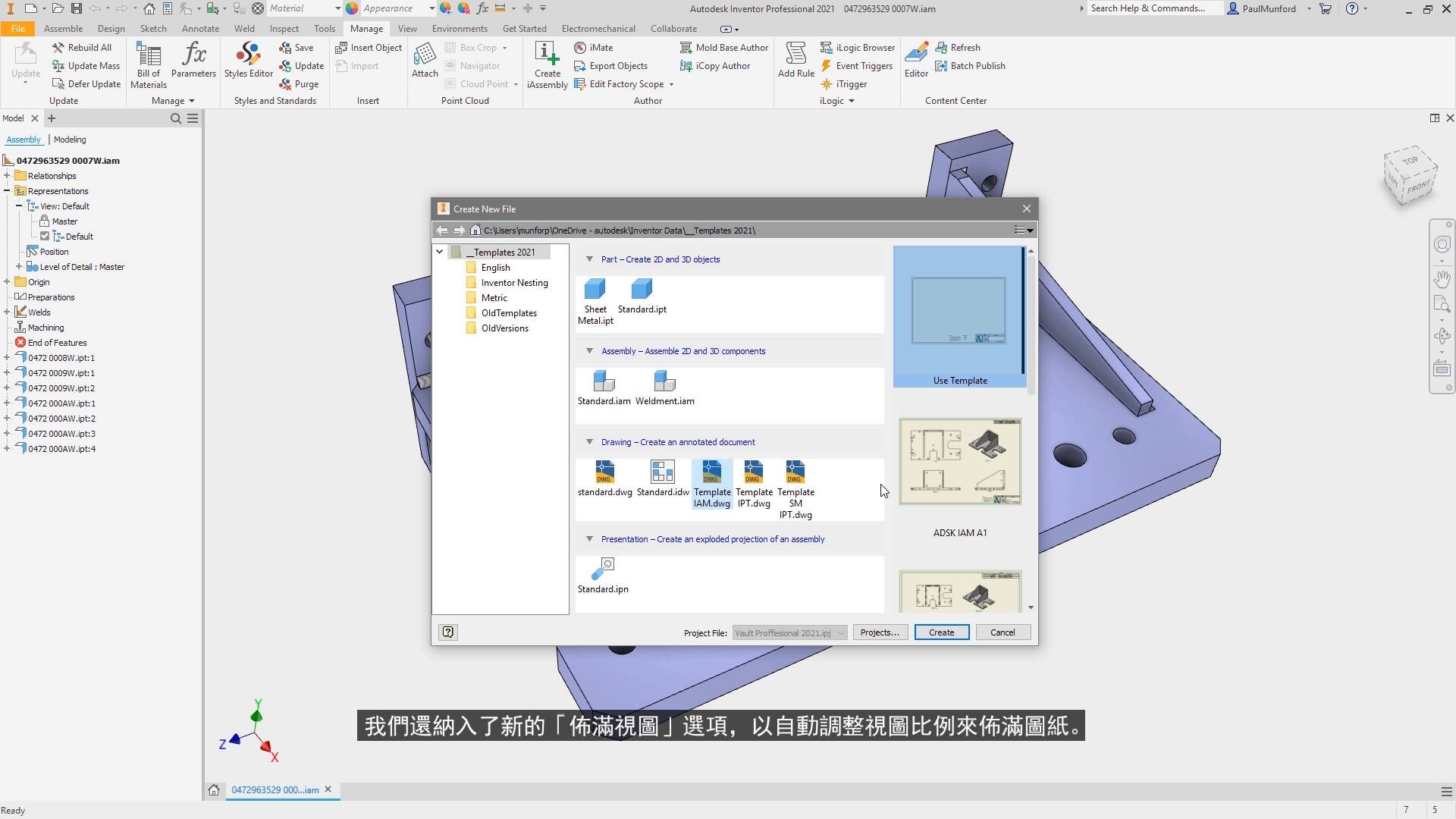Open Appearance color dropdown
1456x819 pixels.
click(x=431, y=8)
